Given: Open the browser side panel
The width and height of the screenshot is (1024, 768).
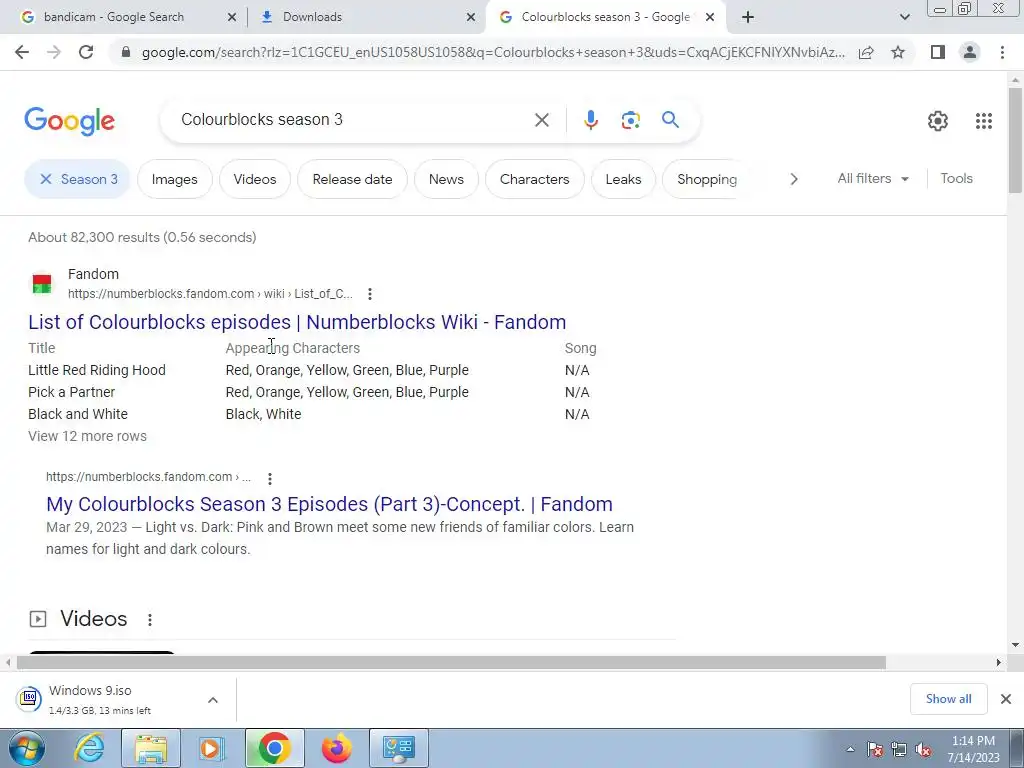Looking at the screenshot, I should pos(938,52).
